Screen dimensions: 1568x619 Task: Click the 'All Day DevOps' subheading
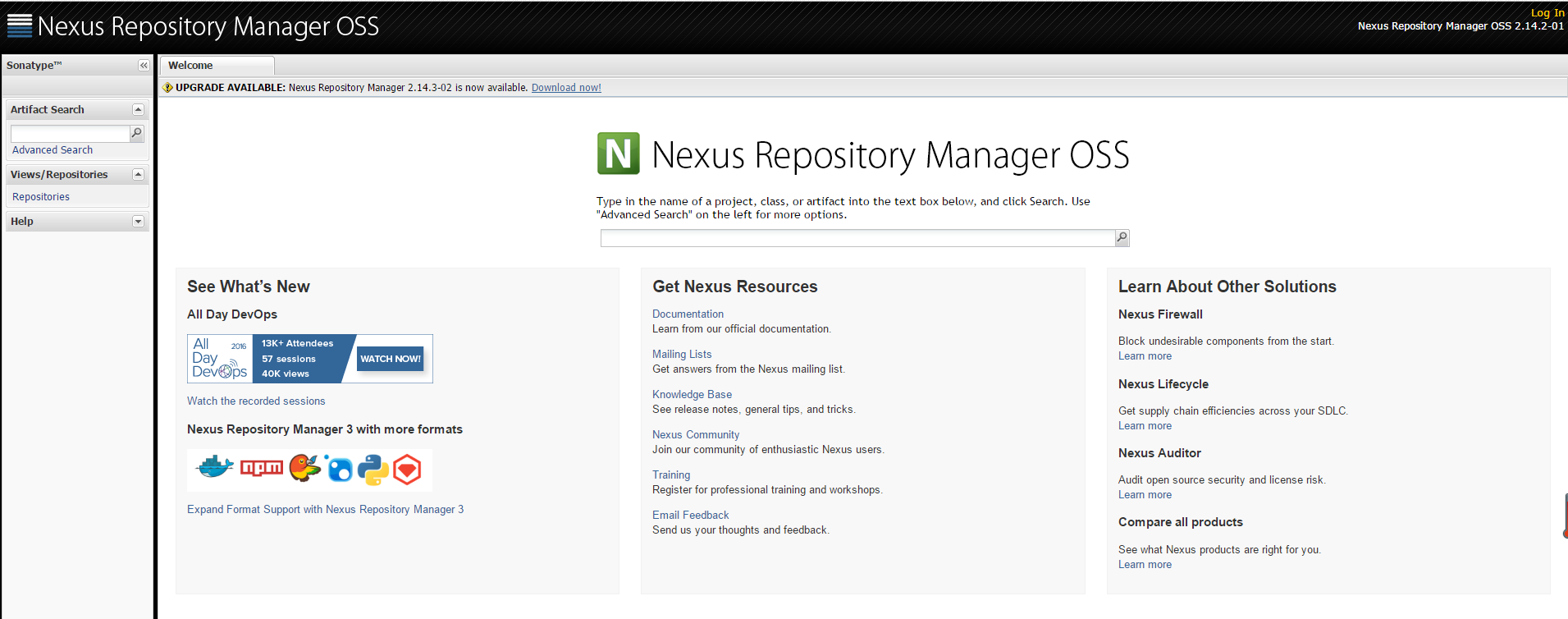pyautogui.click(x=232, y=314)
